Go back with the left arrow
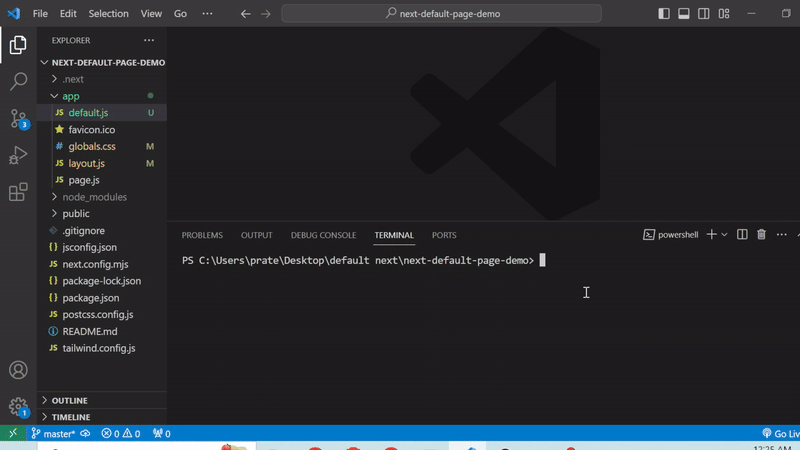This screenshot has height=450, width=800. pos(245,14)
